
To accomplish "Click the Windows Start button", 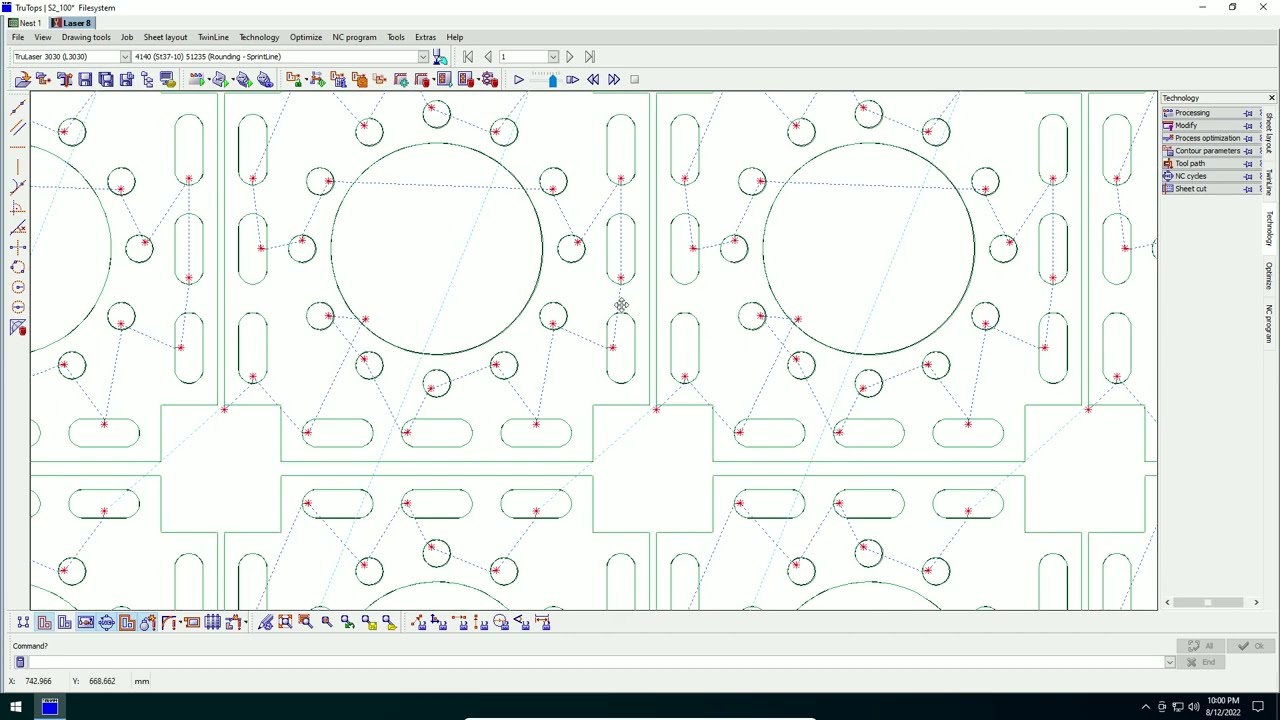I will click(15, 707).
